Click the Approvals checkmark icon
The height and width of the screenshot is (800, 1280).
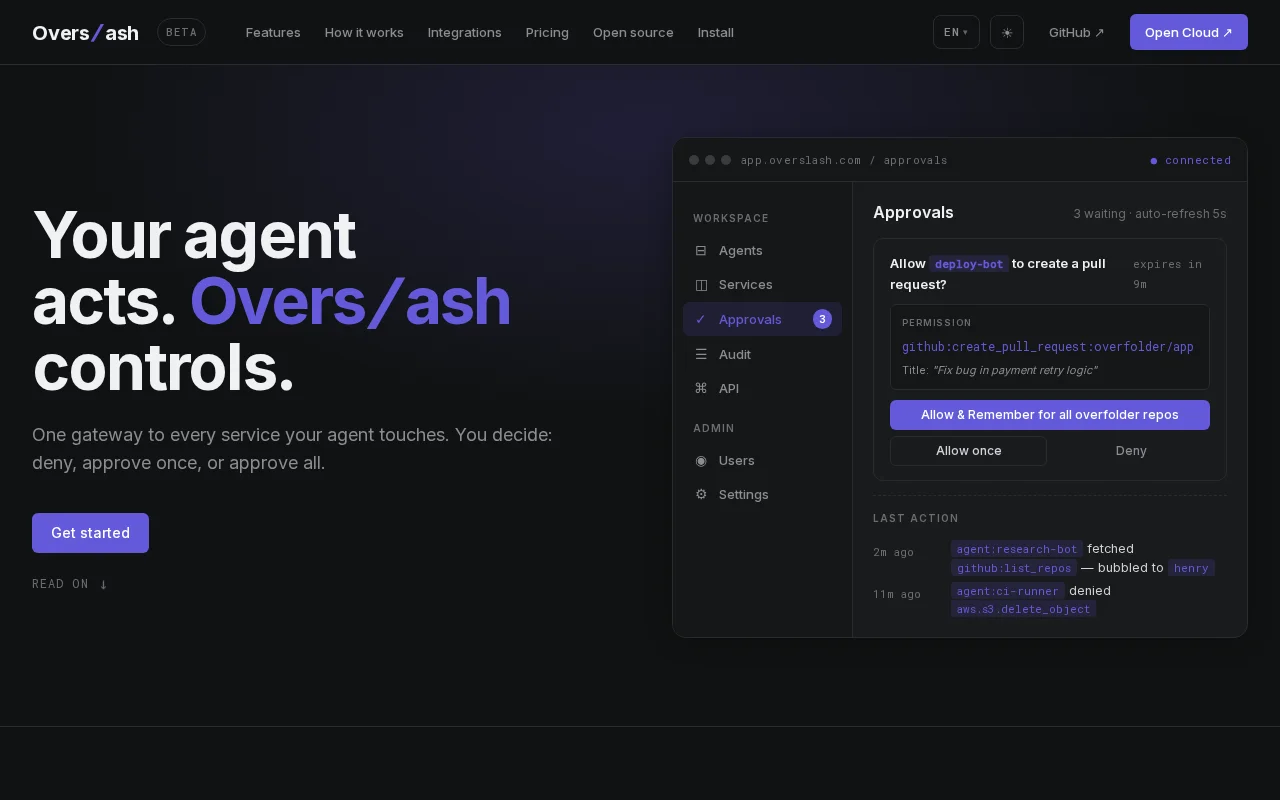coord(701,319)
